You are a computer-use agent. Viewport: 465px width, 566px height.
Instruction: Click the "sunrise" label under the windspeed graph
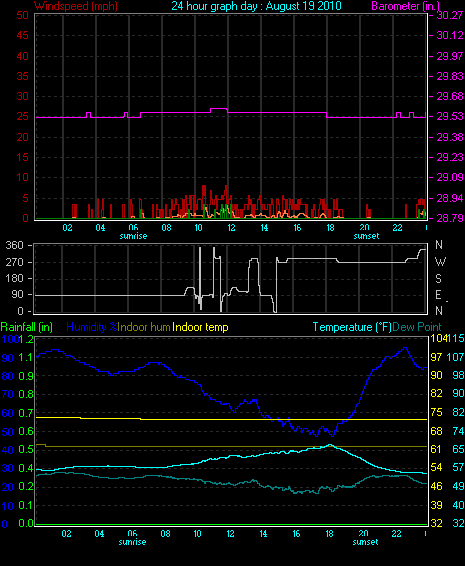[x=133, y=236]
